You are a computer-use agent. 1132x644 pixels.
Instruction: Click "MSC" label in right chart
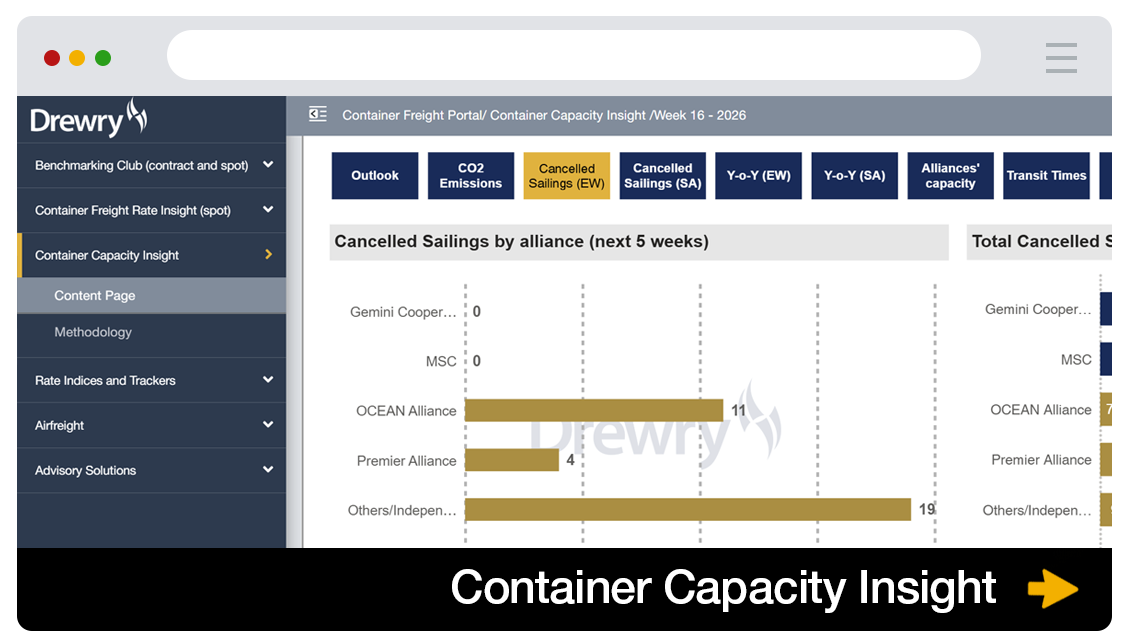[x=1076, y=360]
